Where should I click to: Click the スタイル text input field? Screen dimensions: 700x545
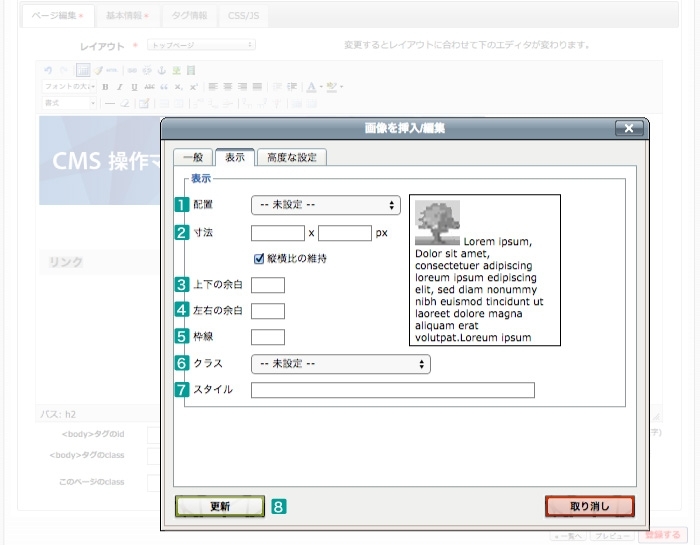click(x=393, y=390)
